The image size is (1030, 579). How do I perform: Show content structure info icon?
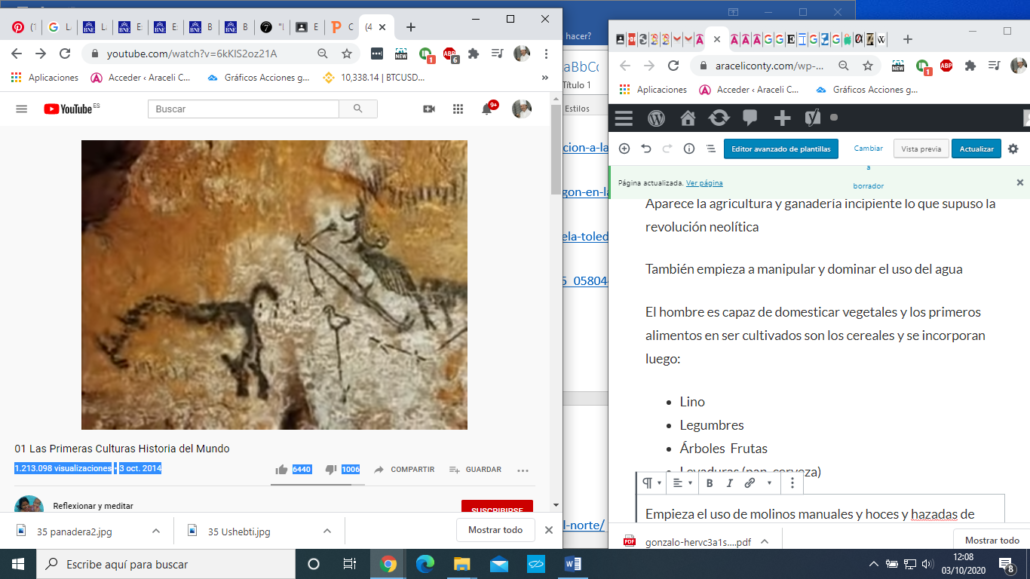pos(689,149)
